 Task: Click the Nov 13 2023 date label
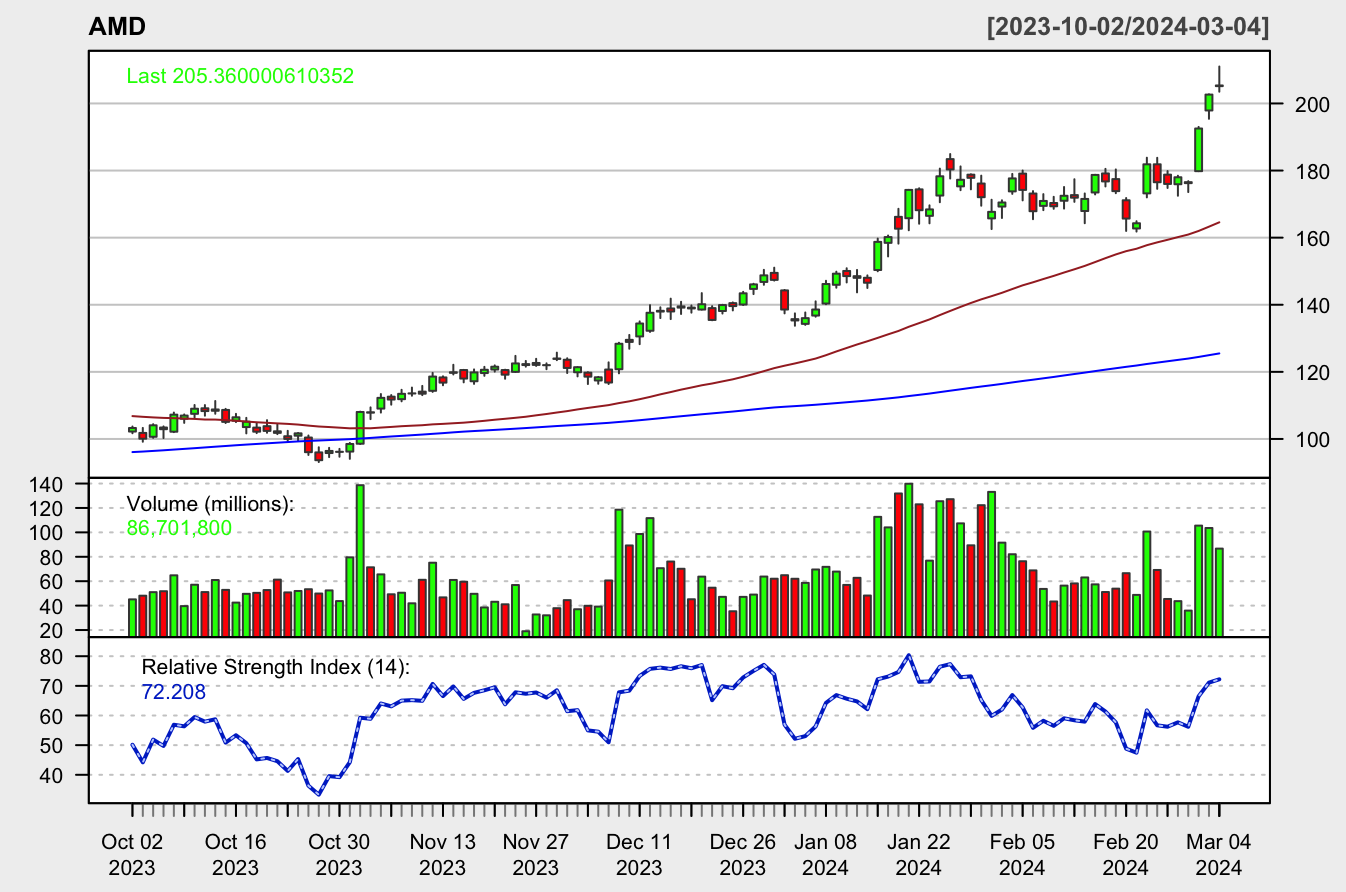pyautogui.click(x=441, y=853)
